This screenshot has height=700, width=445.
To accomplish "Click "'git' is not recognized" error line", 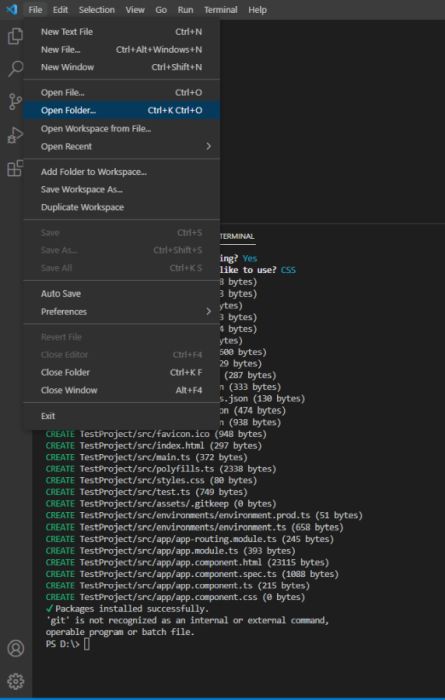I will tap(187, 621).
